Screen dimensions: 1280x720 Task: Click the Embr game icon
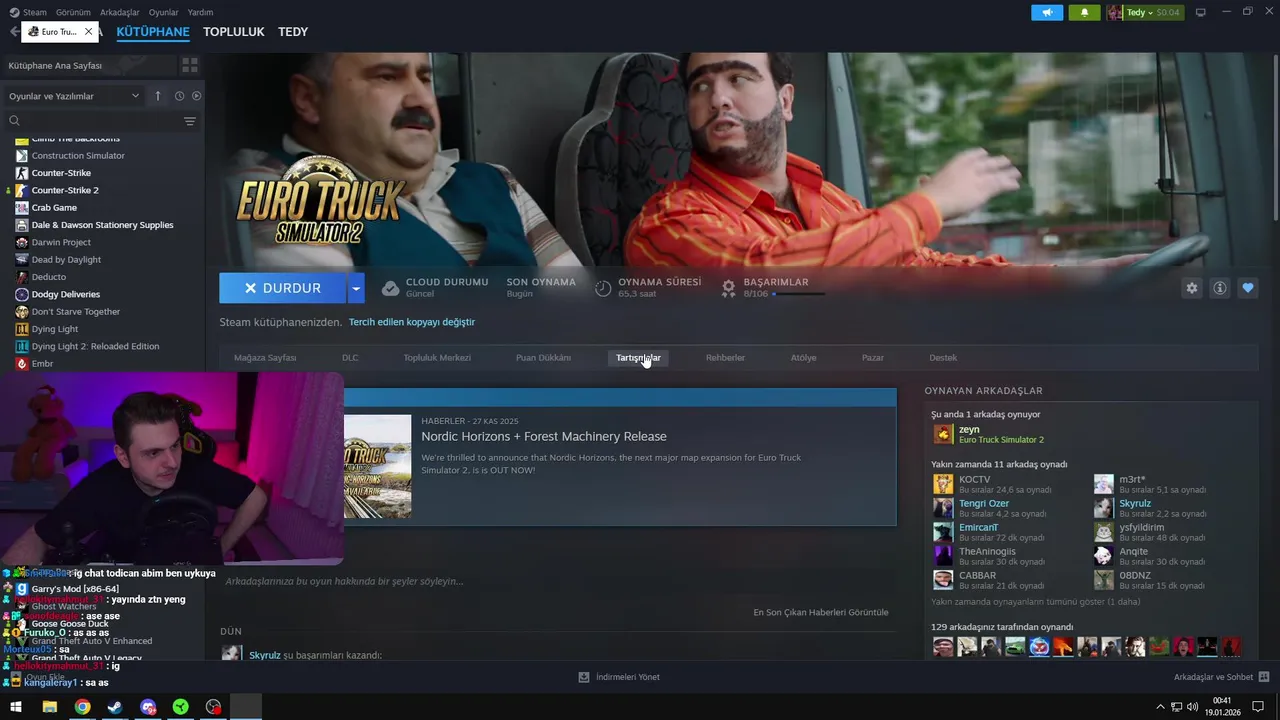coord(22,364)
